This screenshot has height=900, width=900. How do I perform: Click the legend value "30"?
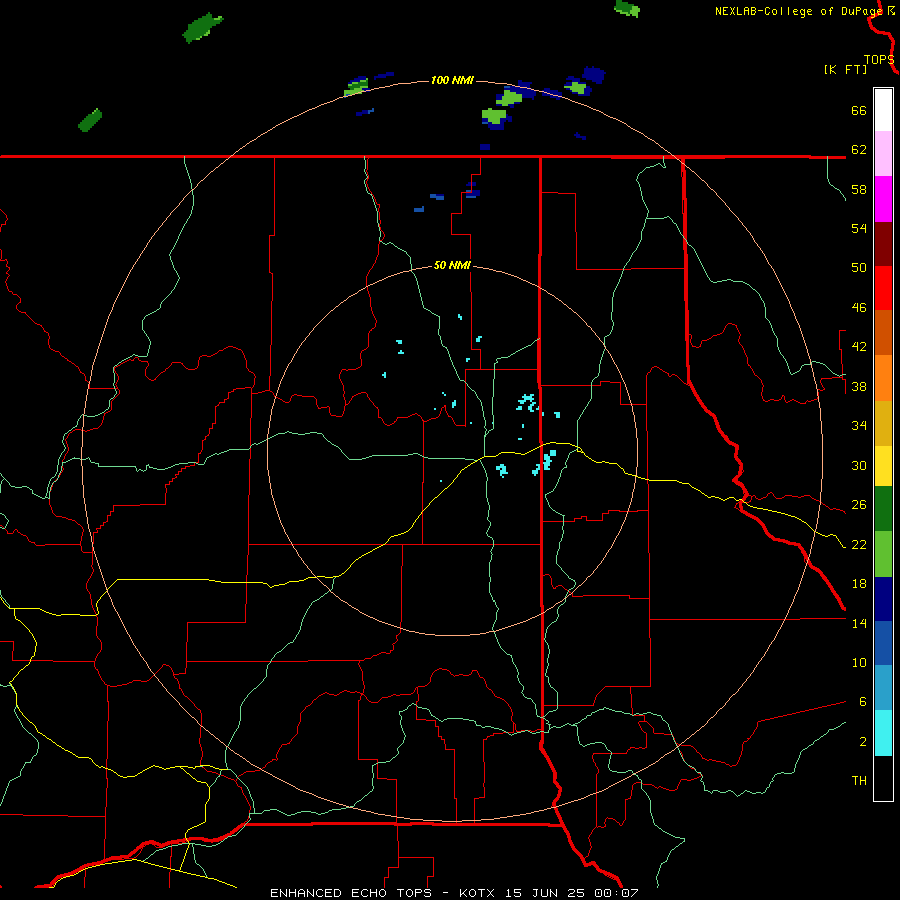[x=859, y=465]
